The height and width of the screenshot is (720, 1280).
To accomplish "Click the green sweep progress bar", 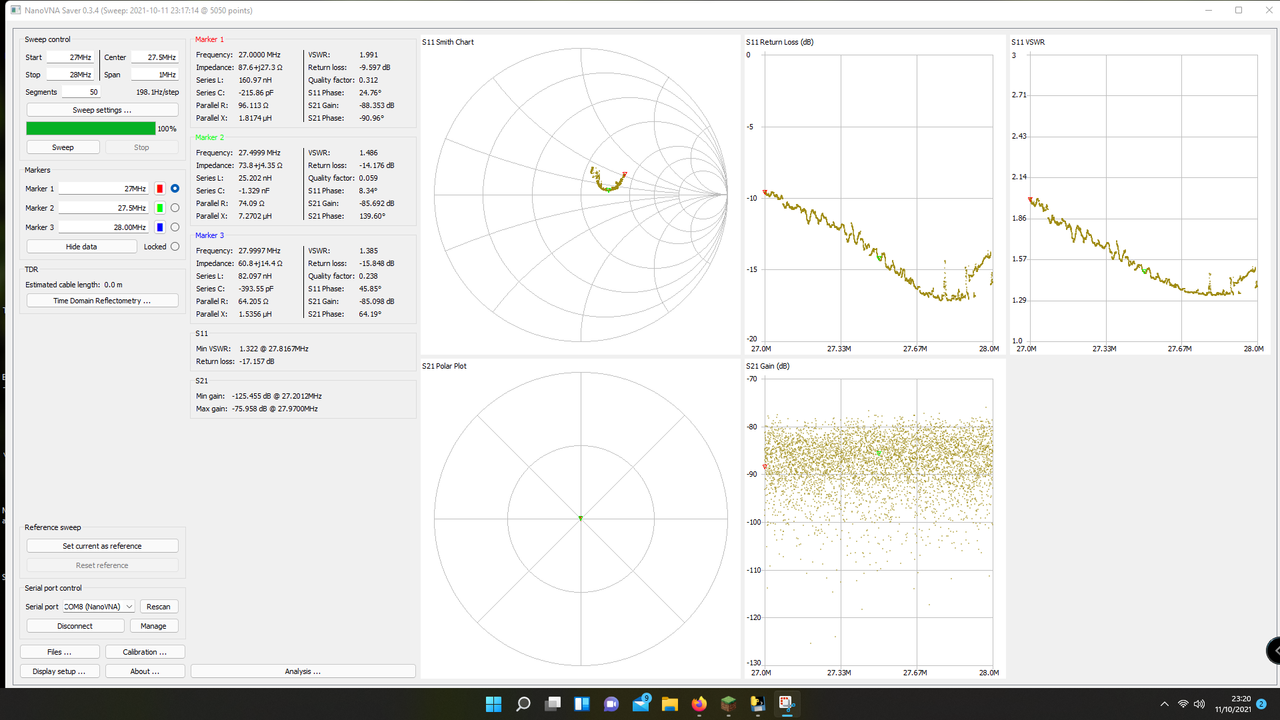I will point(91,129).
